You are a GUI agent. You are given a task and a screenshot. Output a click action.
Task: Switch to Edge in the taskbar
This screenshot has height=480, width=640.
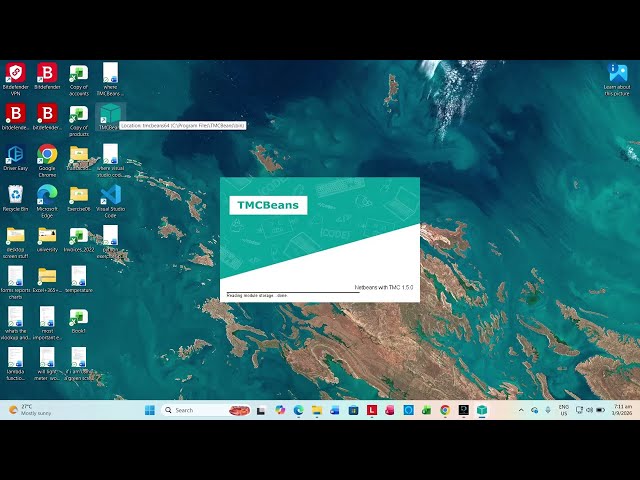point(298,410)
